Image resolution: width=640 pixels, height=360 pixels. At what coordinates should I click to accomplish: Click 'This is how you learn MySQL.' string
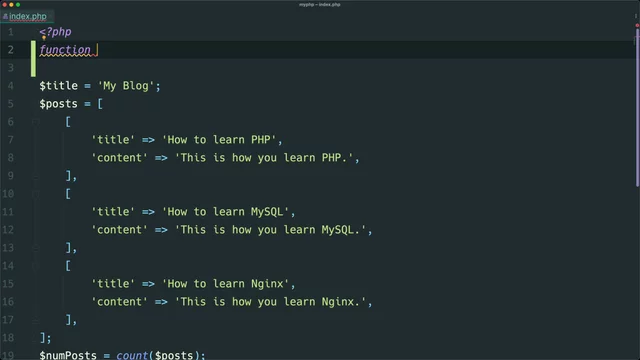coord(270,230)
